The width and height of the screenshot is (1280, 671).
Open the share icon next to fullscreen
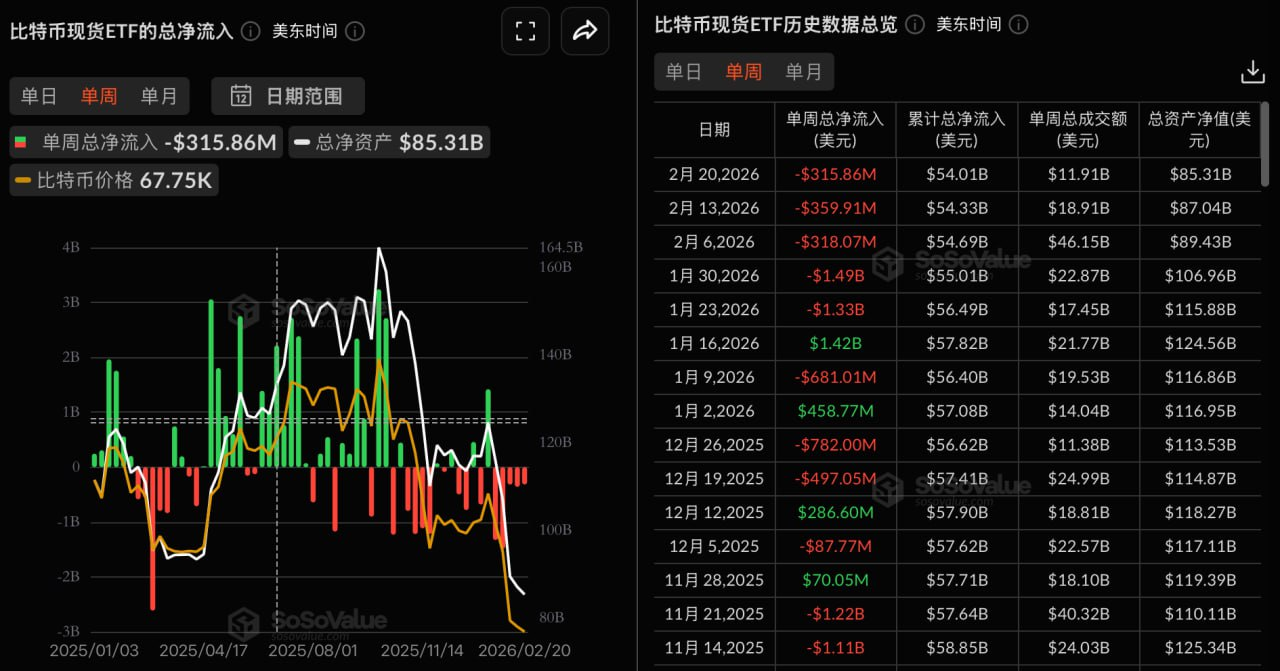coord(585,31)
